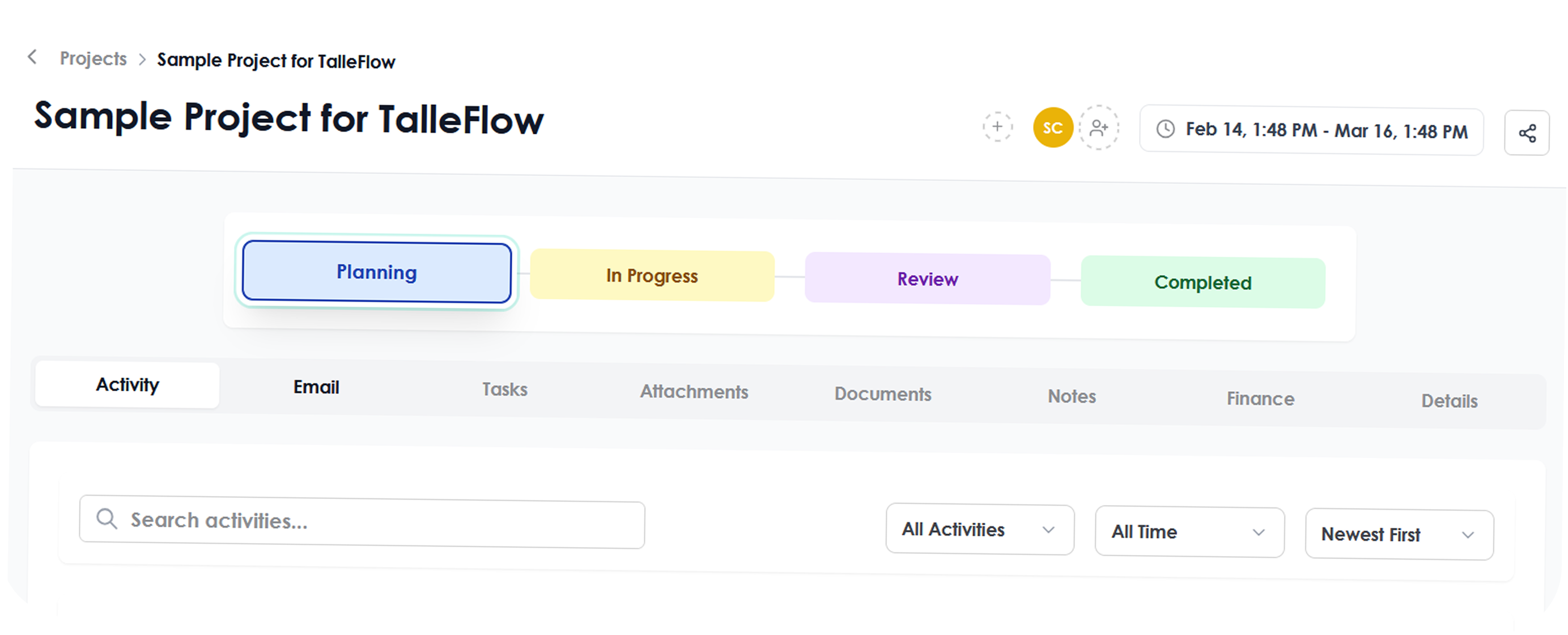This screenshot has height=635, width=1568.
Task: Open the All Activities dropdown
Action: pos(979,530)
